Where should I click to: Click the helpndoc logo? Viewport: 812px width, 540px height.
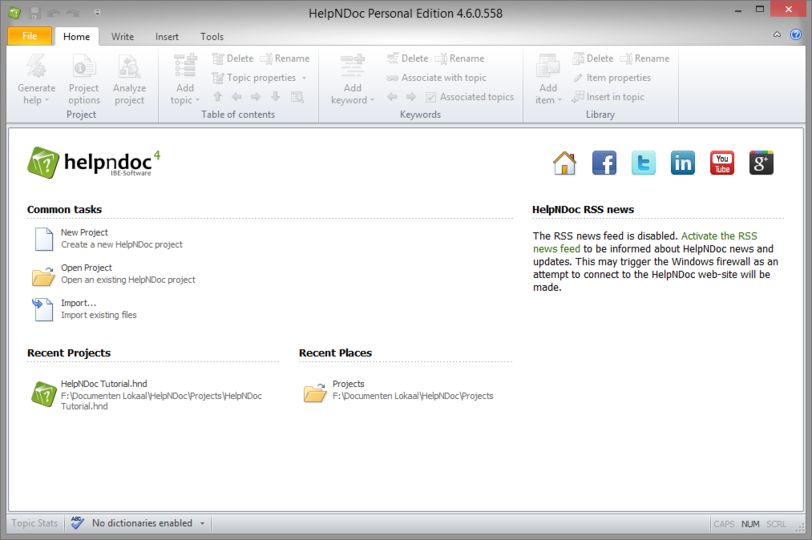(94, 163)
